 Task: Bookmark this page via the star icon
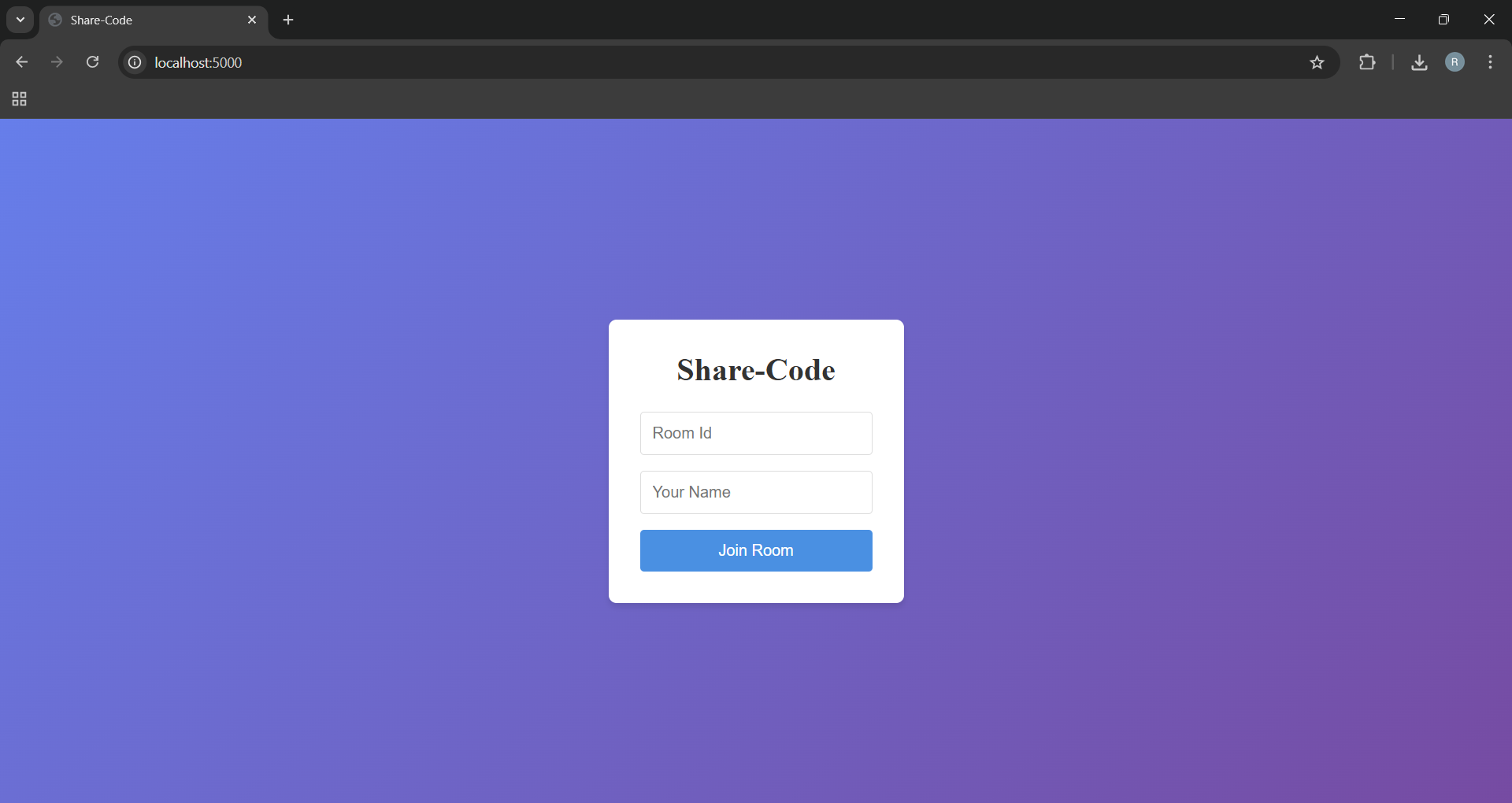[1317, 62]
